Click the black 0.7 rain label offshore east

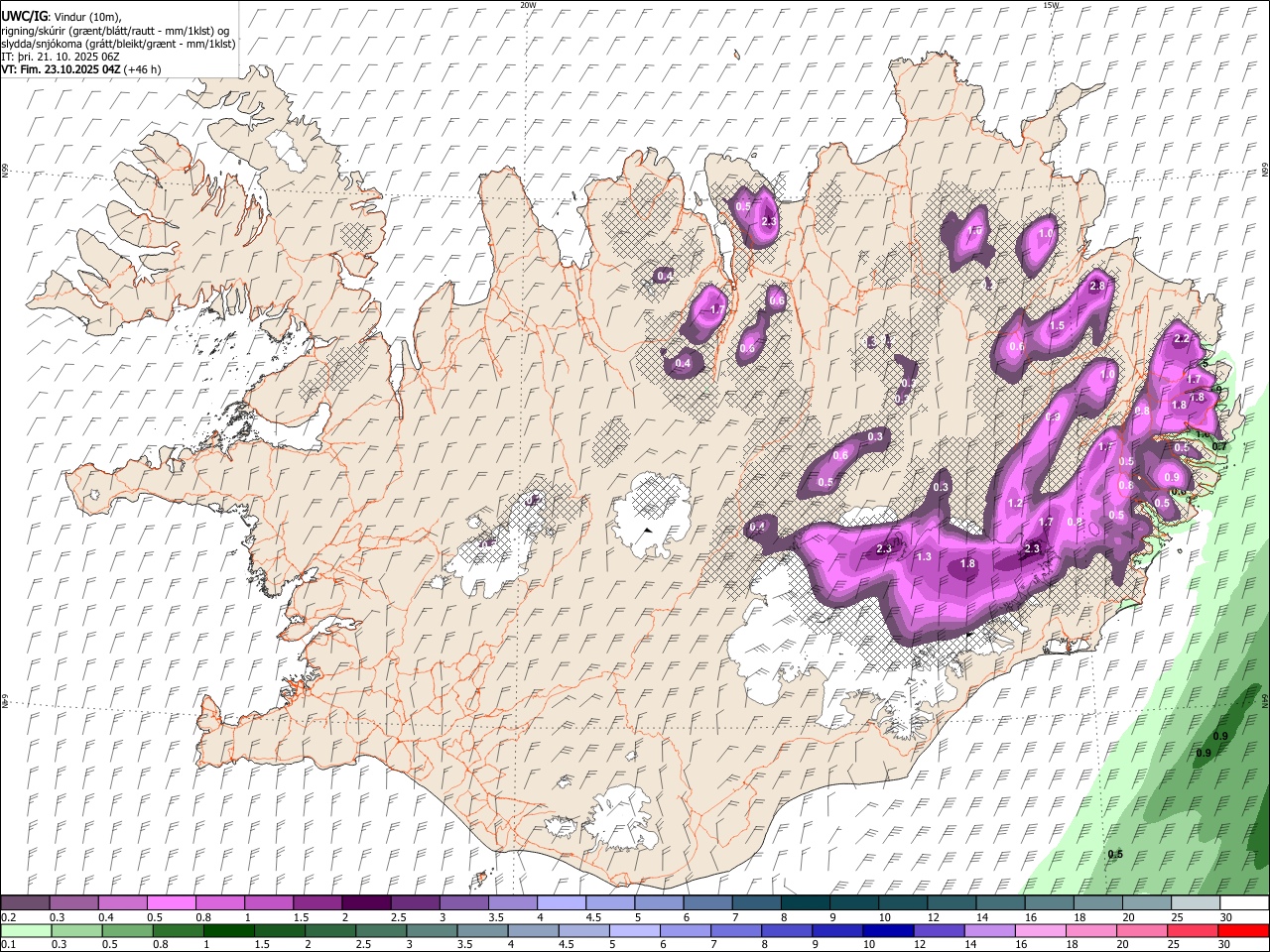pos(1220,447)
